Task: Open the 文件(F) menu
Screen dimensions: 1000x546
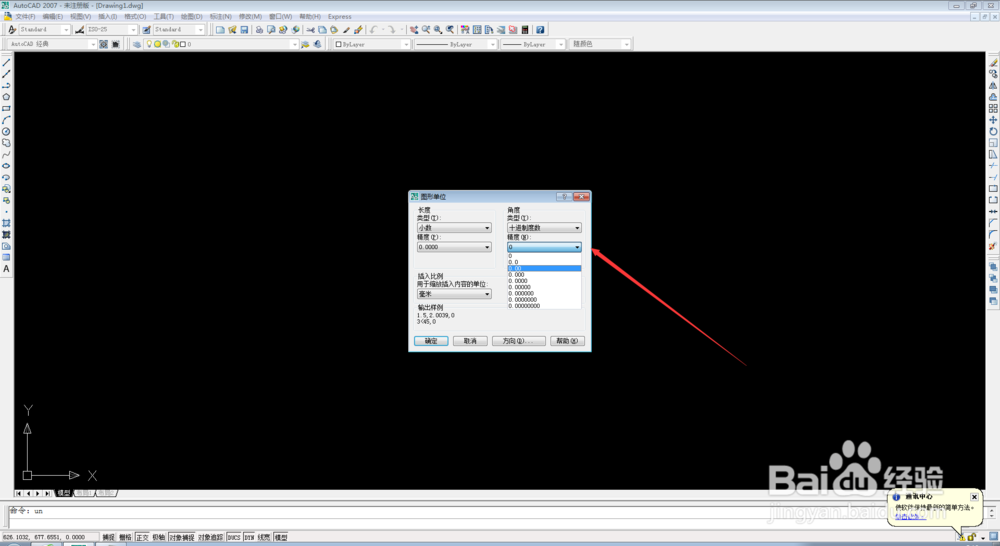Action: tap(26, 17)
